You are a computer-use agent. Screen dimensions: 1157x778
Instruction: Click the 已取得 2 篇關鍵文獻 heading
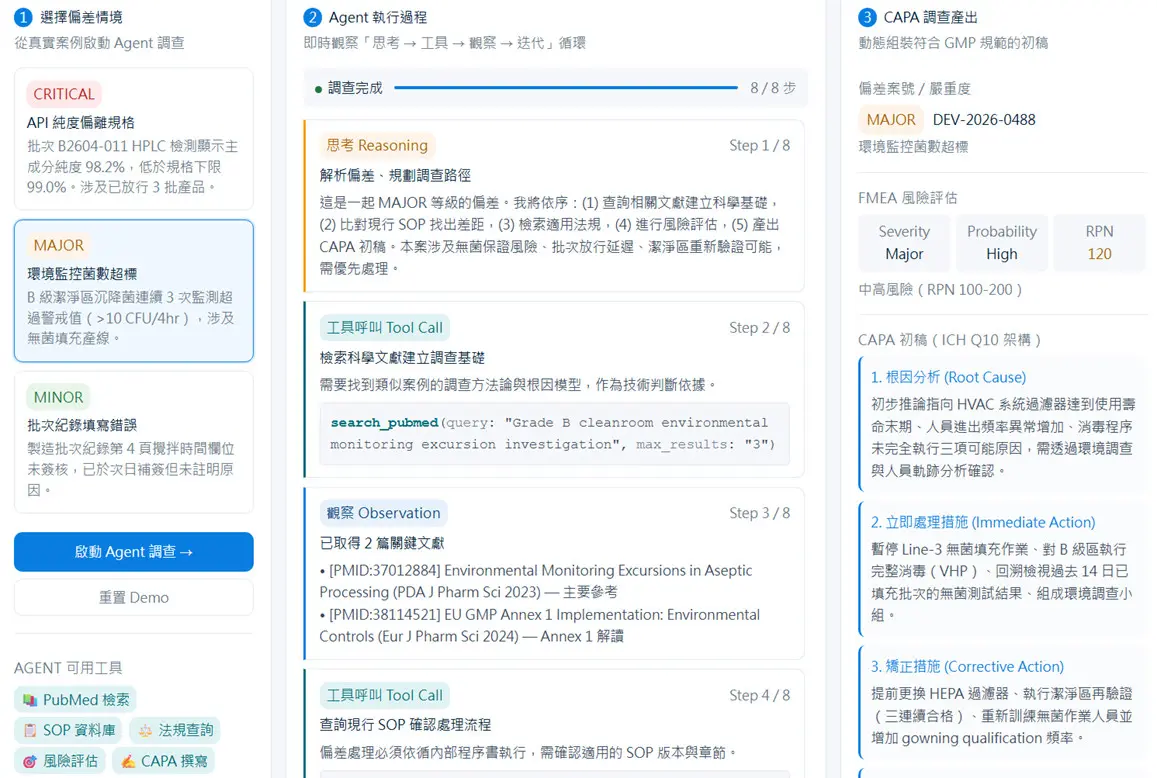(x=382, y=543)
